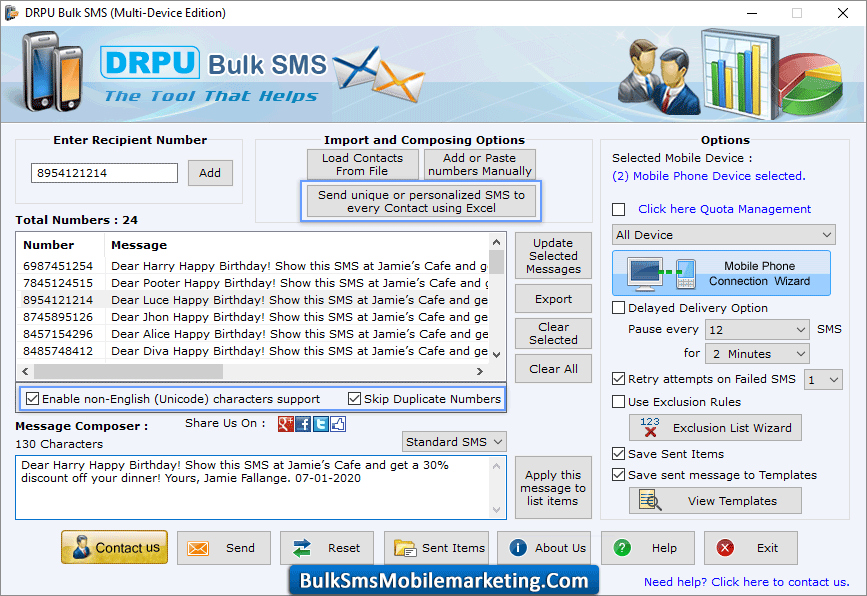Click the horizontal scrollbar thumb in list

tap(128, 372)
